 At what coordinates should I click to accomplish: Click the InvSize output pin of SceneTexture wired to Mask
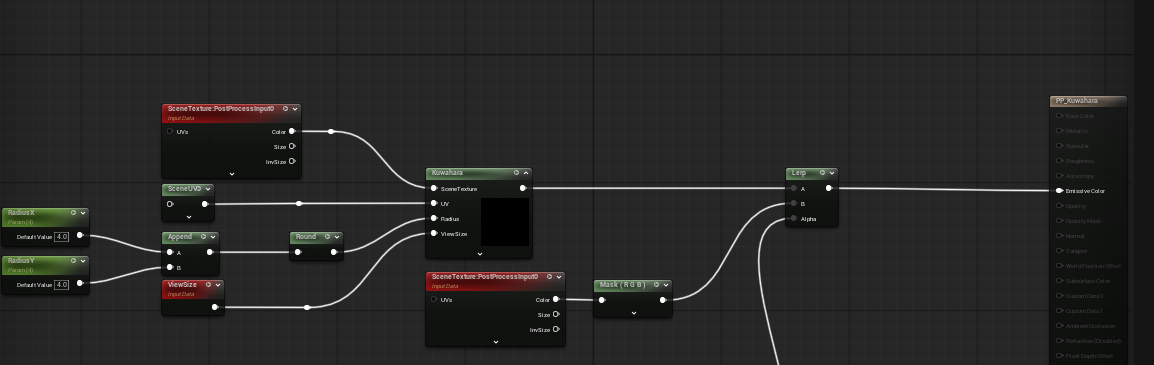pos(556,329)
